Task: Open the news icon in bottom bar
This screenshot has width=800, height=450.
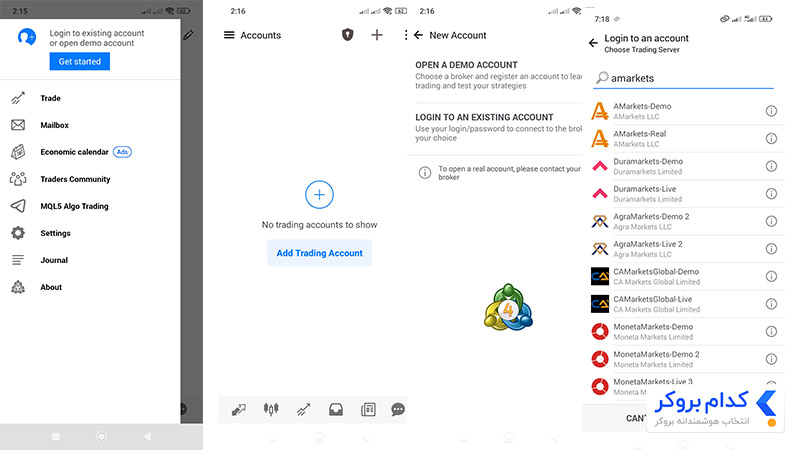Action: tap(368, 409)
